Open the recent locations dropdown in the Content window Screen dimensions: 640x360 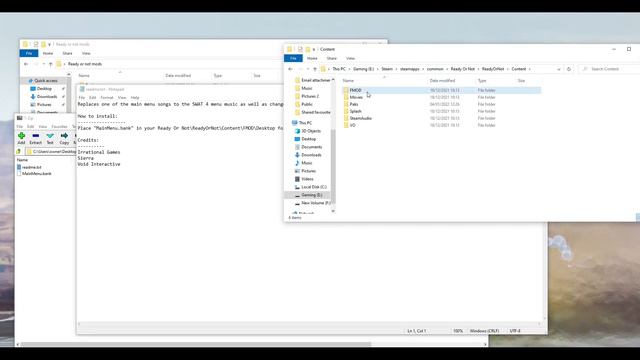point(308,69)
